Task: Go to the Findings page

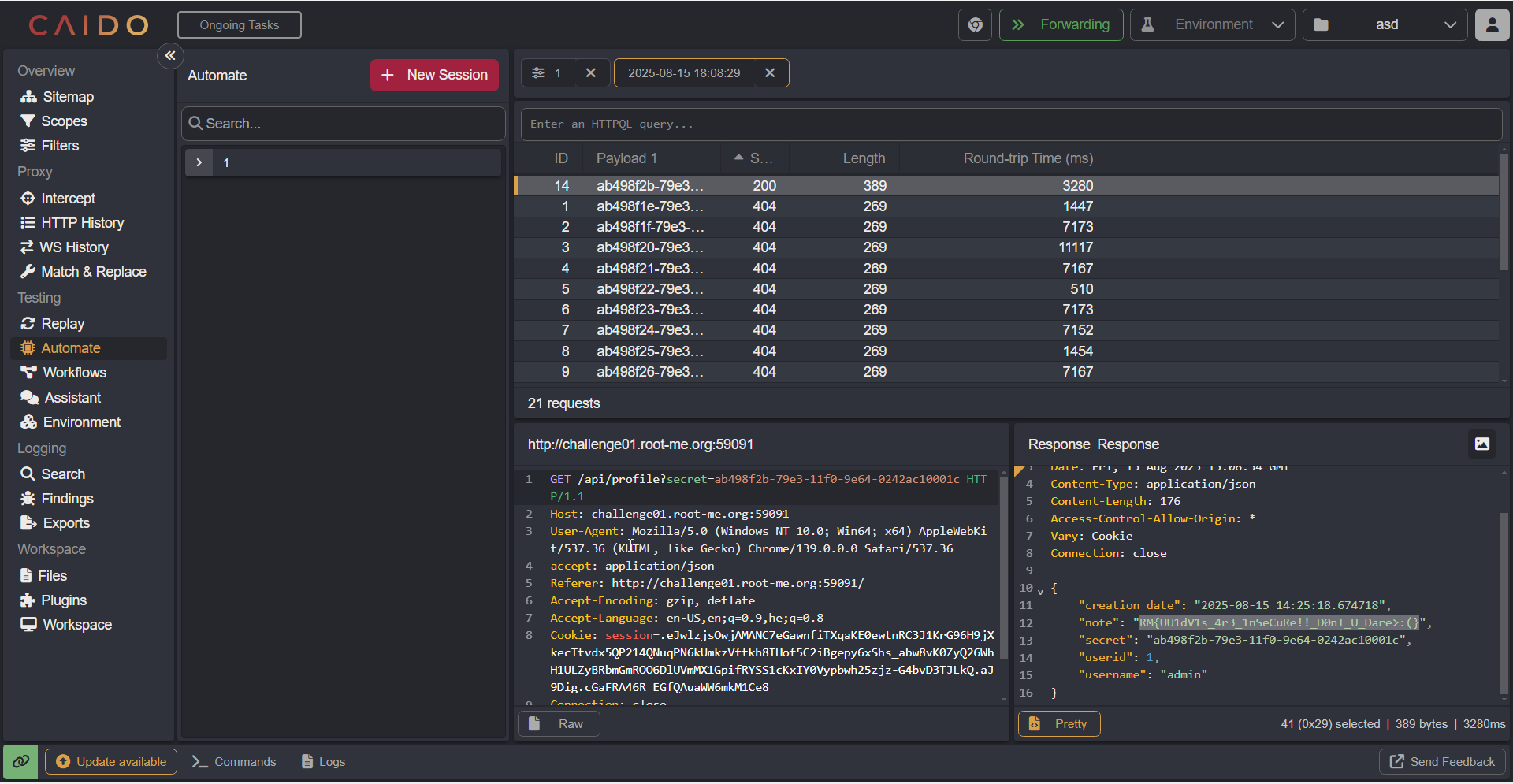Action: click(67, 499)
